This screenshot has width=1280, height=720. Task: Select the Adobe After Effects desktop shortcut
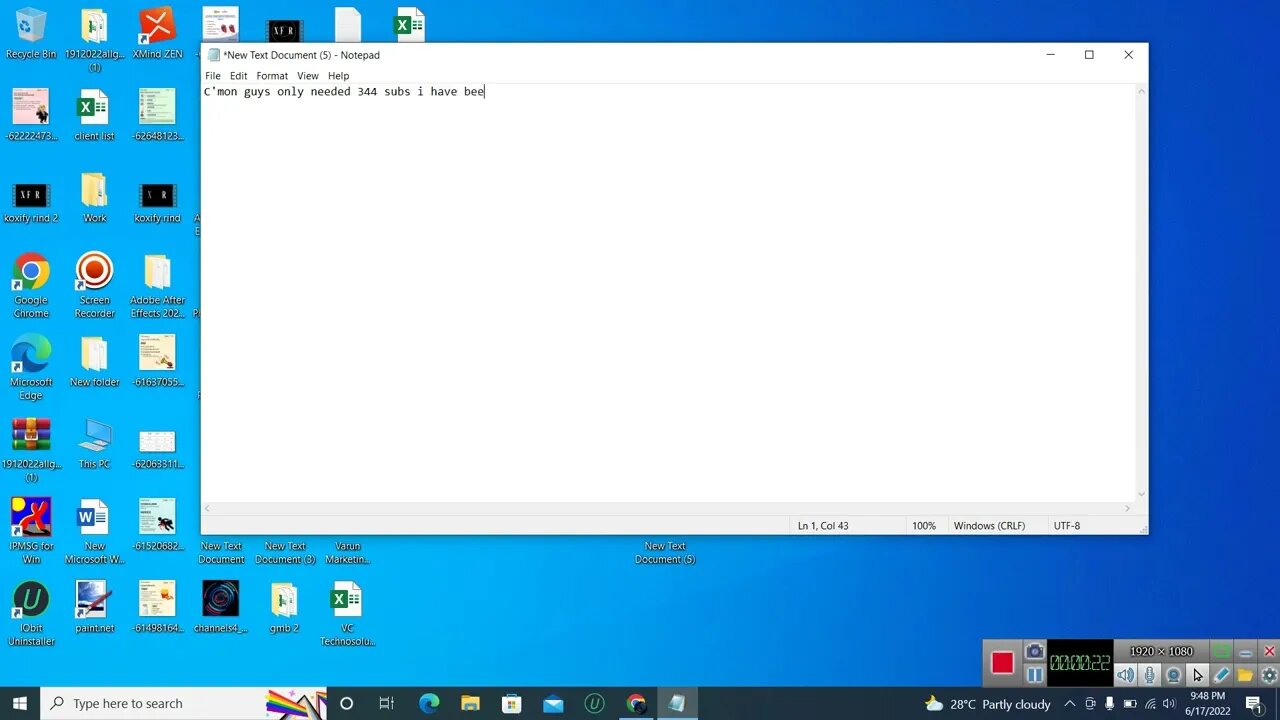(157, 285)
